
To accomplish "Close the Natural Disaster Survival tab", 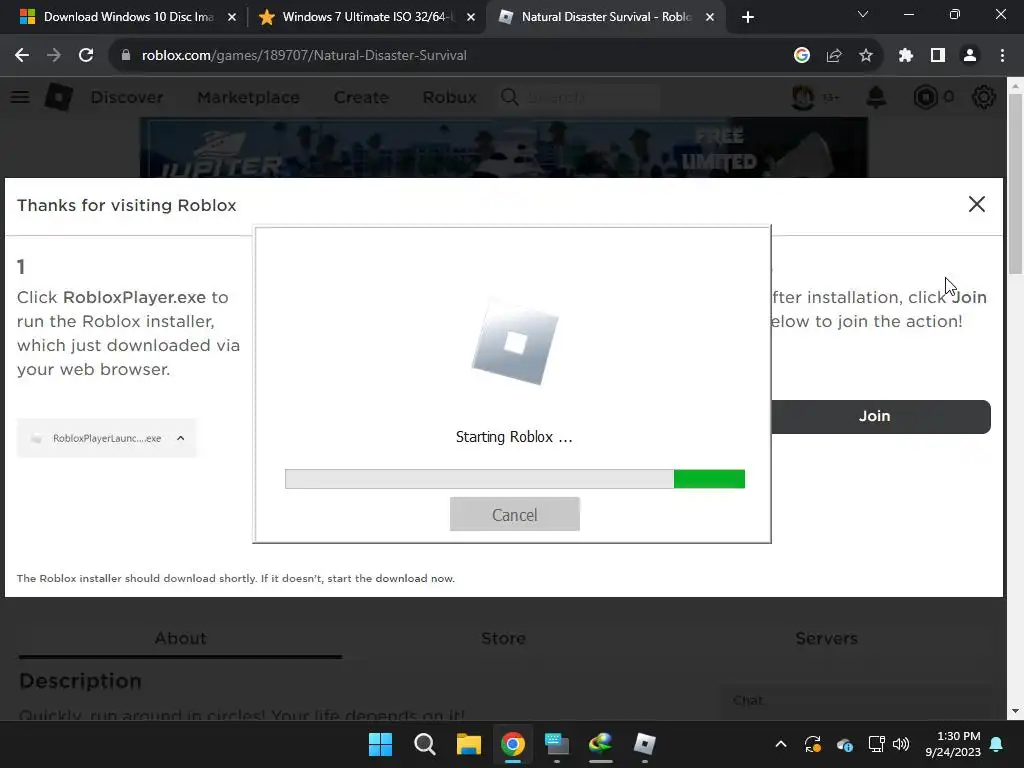I will tap(710, 18).
